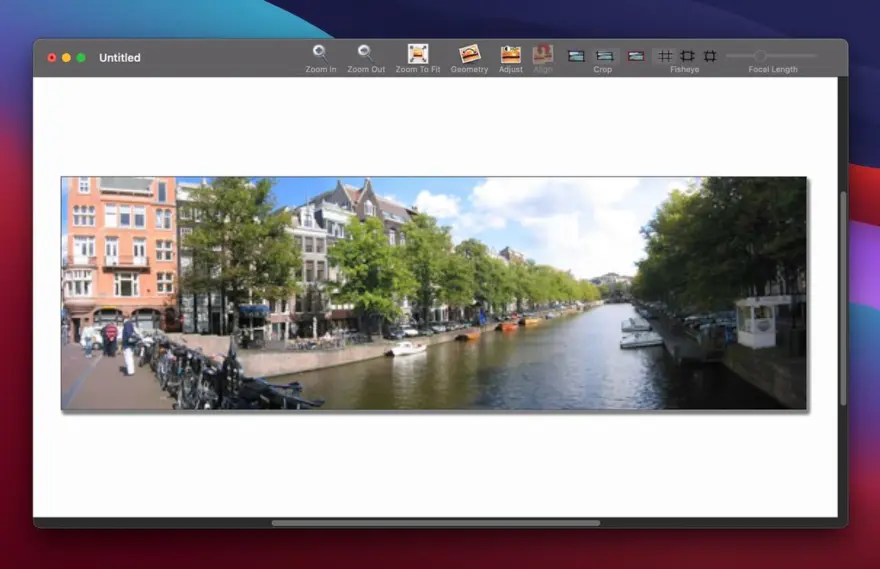Click the Untitled window title text
Viewport: 880px width, 569px height.
pyautogui.click(x=120, y=58)
